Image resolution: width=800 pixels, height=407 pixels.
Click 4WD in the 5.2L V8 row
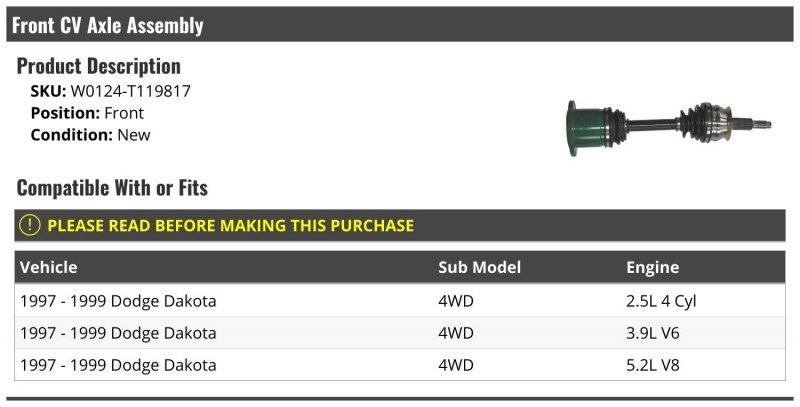(457, 364)
